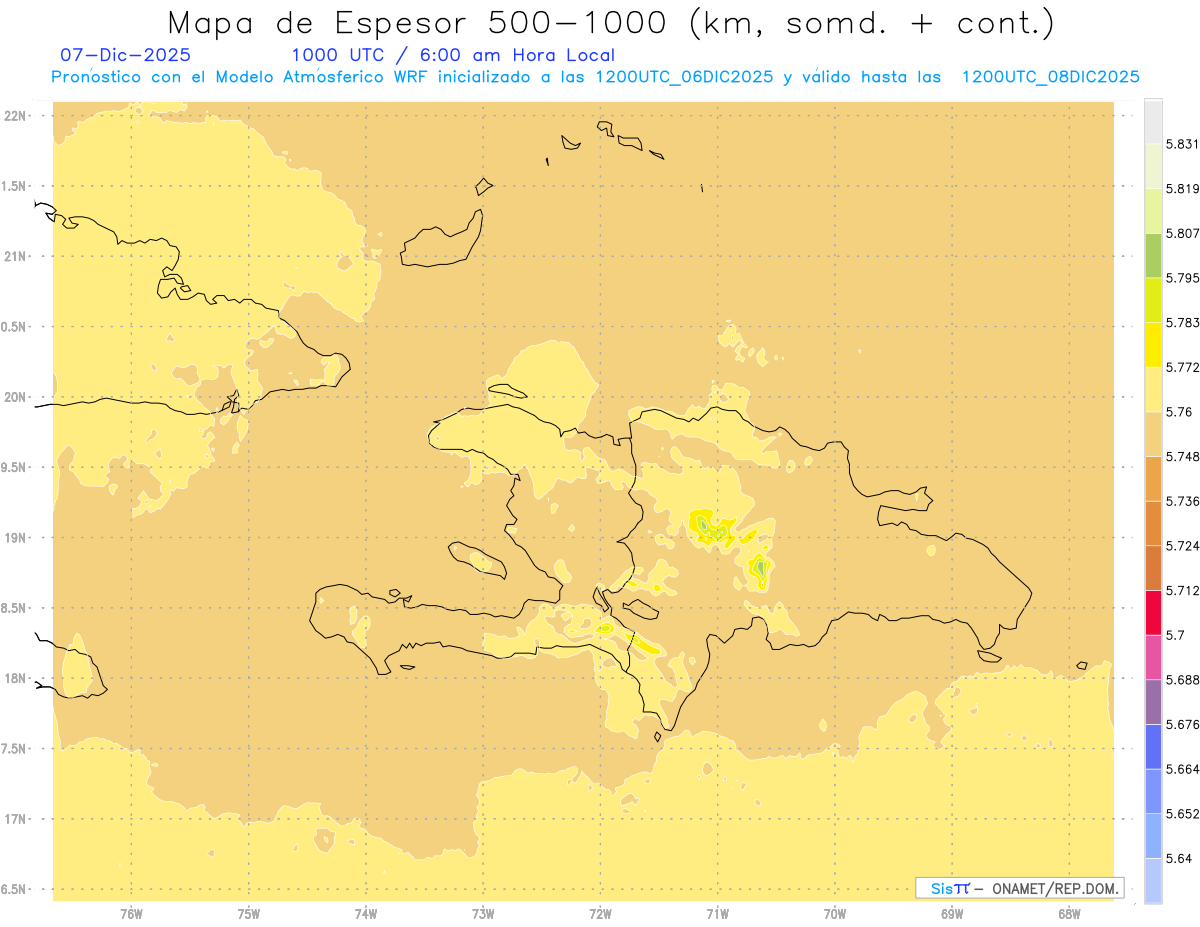Click the color bar value '5.748'
1200x927 pixels.
point(1182,456)
